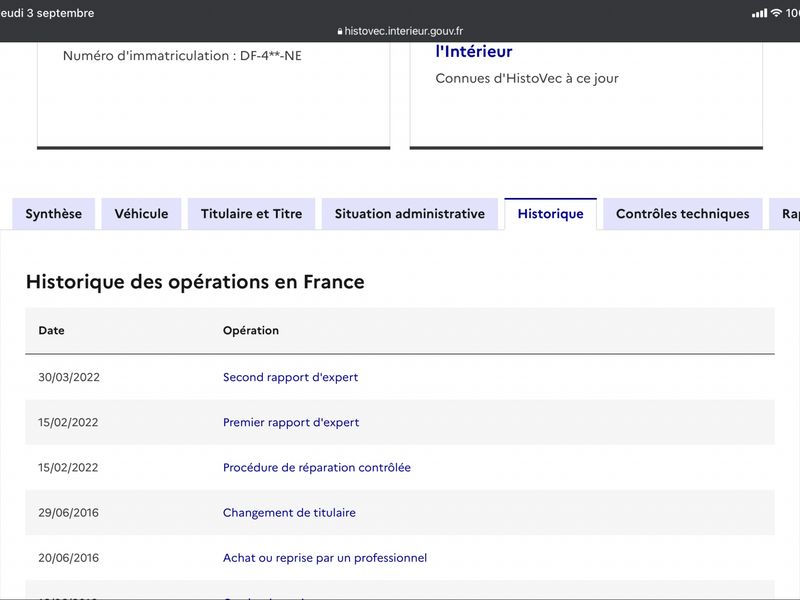Open the partially visible Rap tab
800x600 pixels.
(786, 214)
